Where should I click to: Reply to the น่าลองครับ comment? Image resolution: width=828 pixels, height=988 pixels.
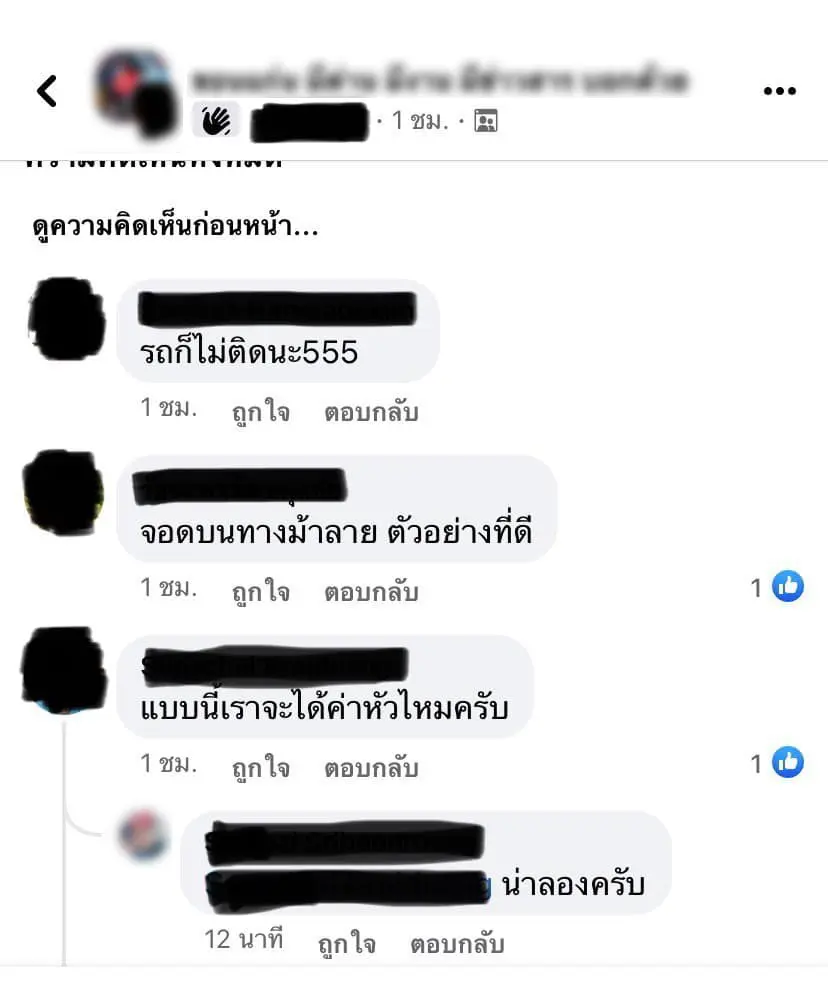[x=457, y=944]
